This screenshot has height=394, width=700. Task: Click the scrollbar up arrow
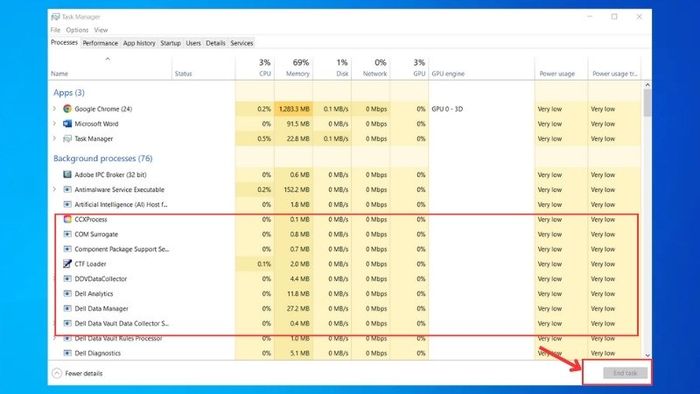[647, 85]
